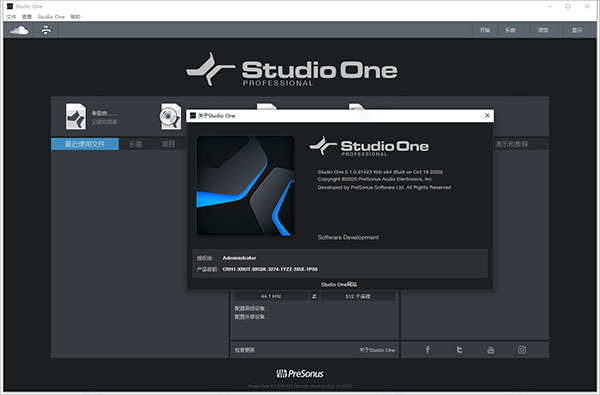
Task: Click the Software Development credits text
Action: click(x=348, y=237)
